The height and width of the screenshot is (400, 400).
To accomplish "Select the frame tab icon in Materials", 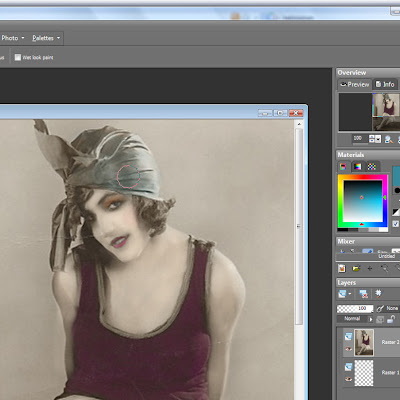I will pos(343,166).
